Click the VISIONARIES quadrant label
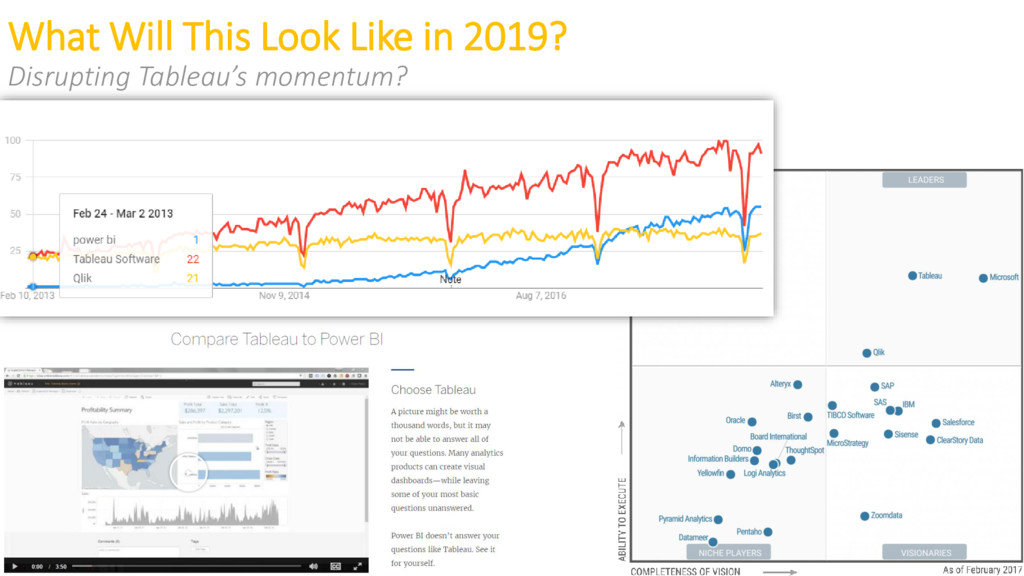This screenshot has width=1024, height=576. coord(925,552)
